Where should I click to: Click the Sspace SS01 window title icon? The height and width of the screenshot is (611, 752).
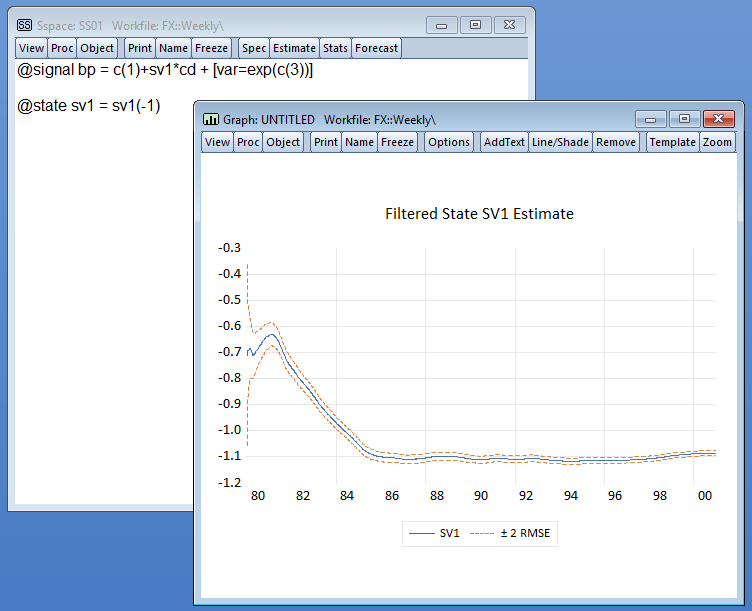24,23
